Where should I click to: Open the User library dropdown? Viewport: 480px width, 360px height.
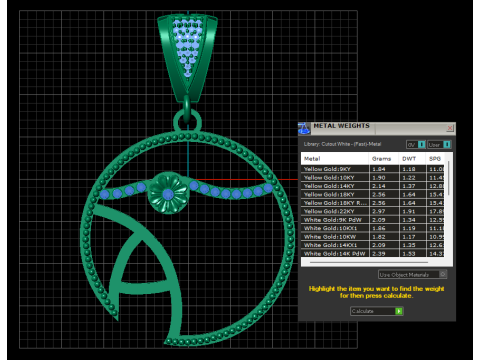[x=439, y=145]
